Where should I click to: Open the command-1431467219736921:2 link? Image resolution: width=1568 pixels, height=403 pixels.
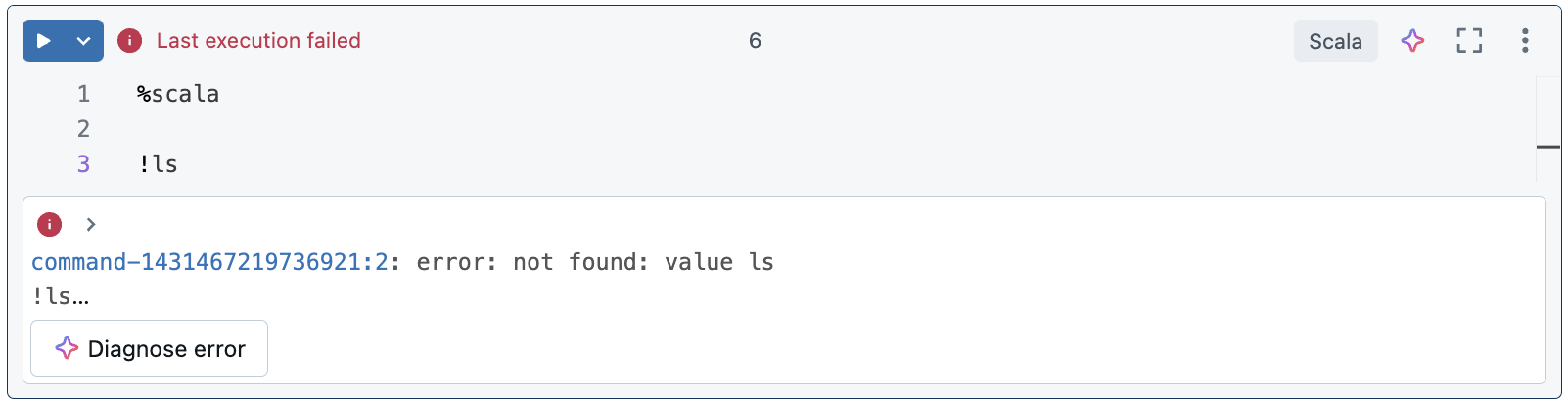click(x=209, y=262)
